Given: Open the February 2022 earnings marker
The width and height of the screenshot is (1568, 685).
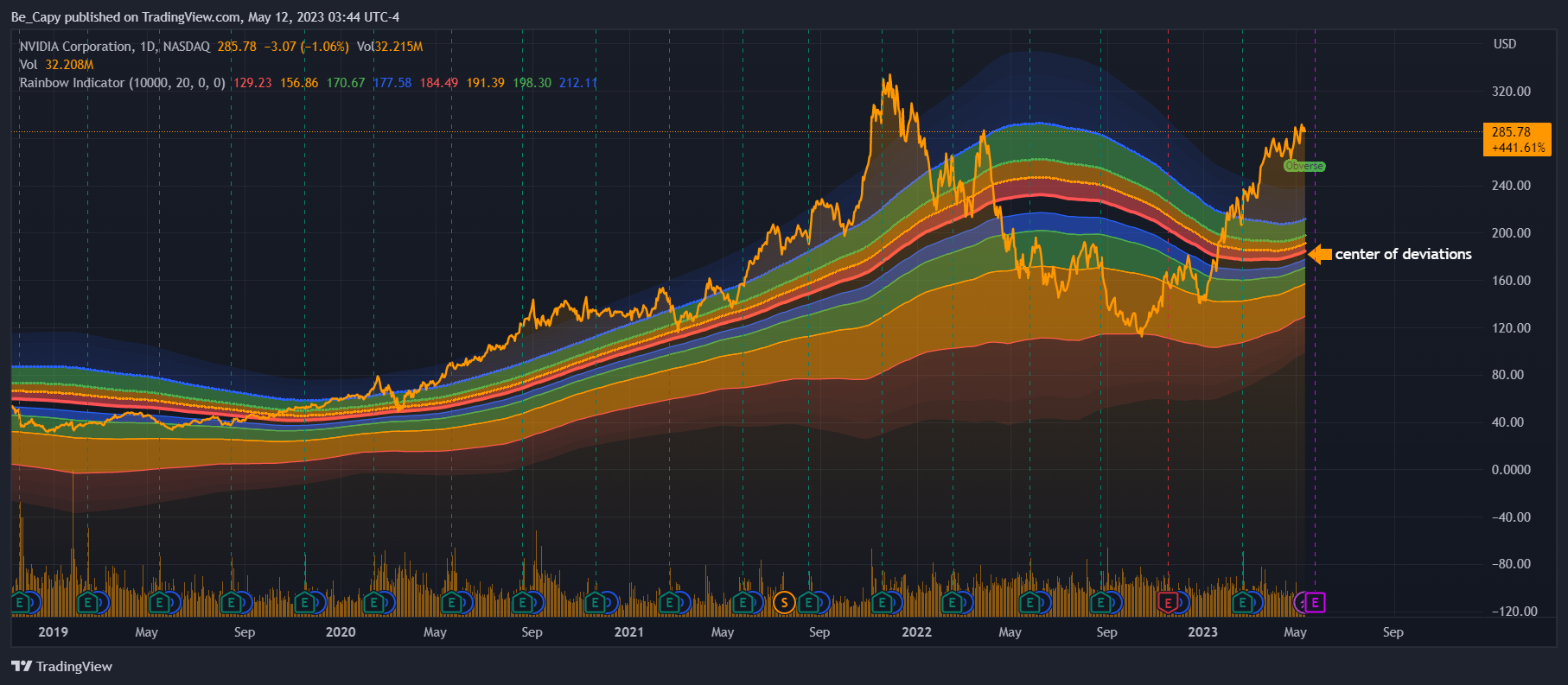Looking at the screenshot, I should (x=953, y=602).
